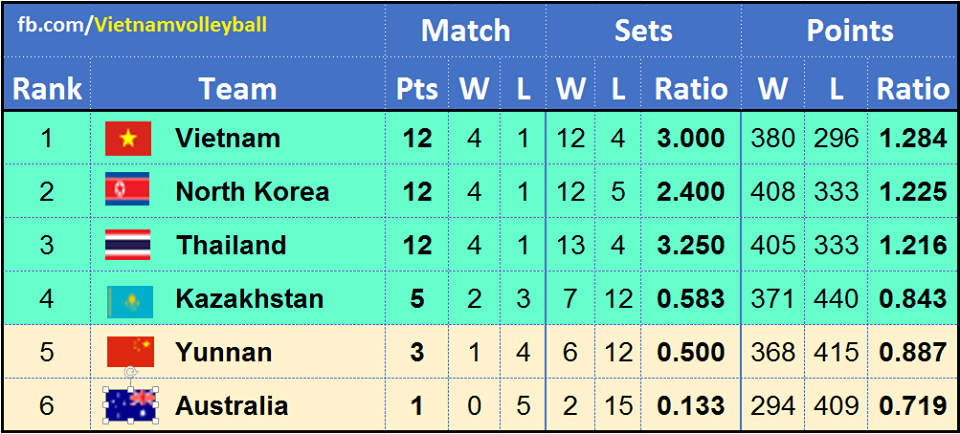This screenshot has height=434, width=960.
Task: Select the Thailand flag image
Action: pyautogui.click(x=128, y=245)
